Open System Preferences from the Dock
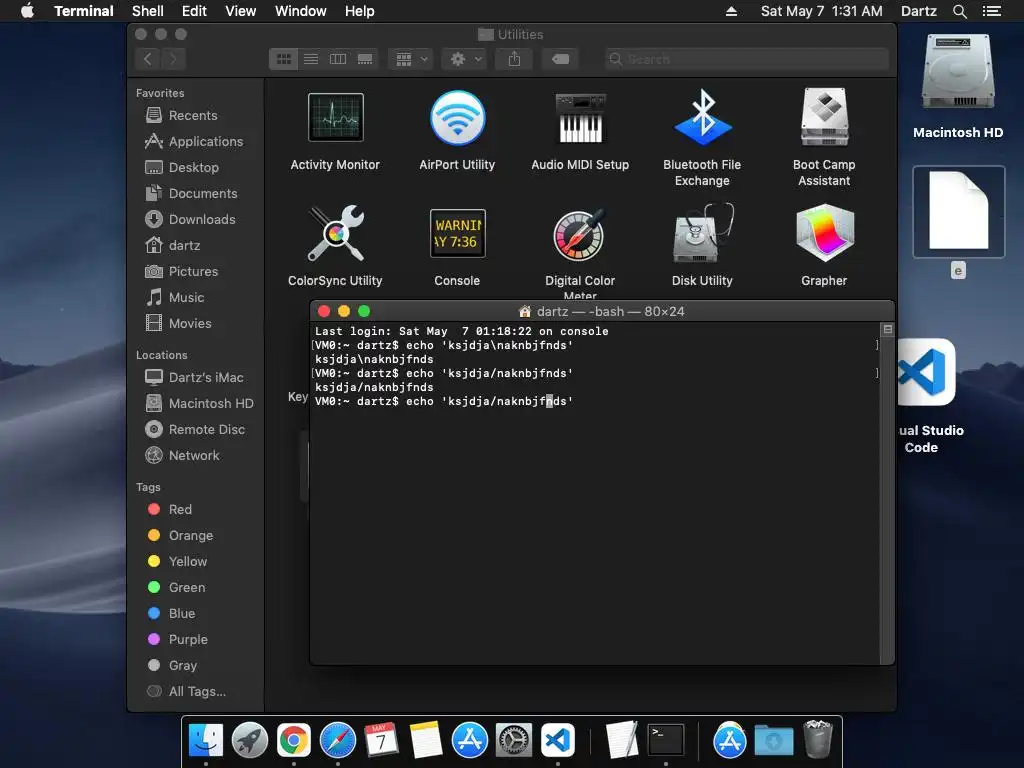This screenshot has width=1024, height=768. [513, 741]
